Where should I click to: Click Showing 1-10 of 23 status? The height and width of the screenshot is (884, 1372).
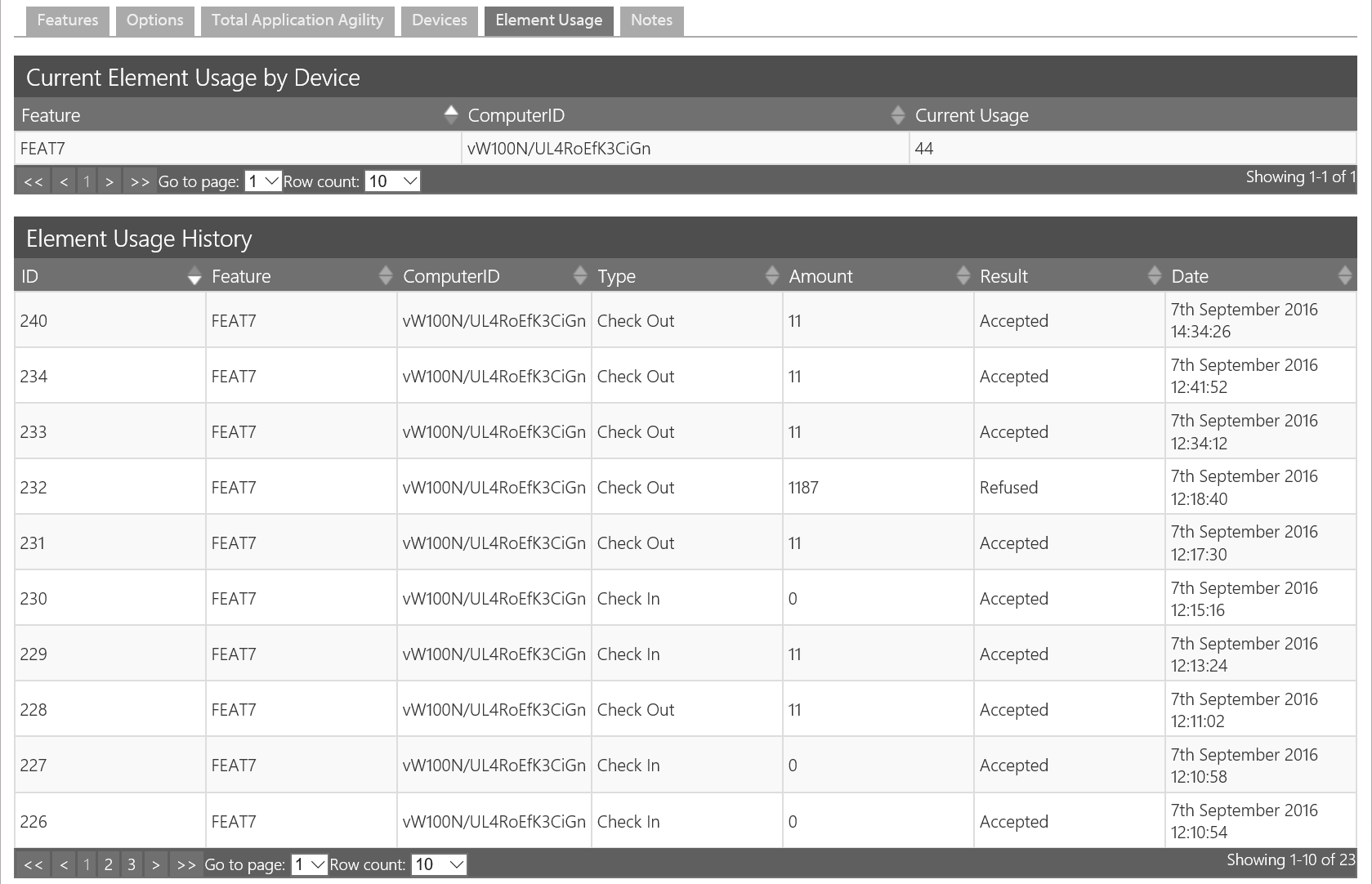1291,859
